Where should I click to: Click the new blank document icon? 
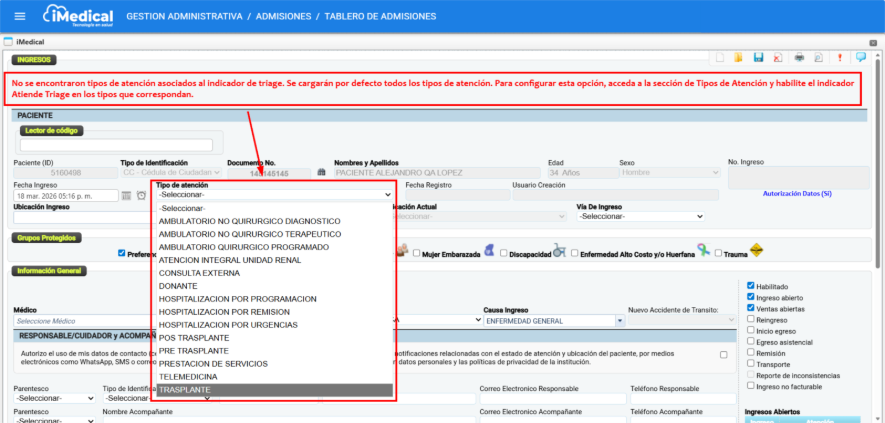719,58
